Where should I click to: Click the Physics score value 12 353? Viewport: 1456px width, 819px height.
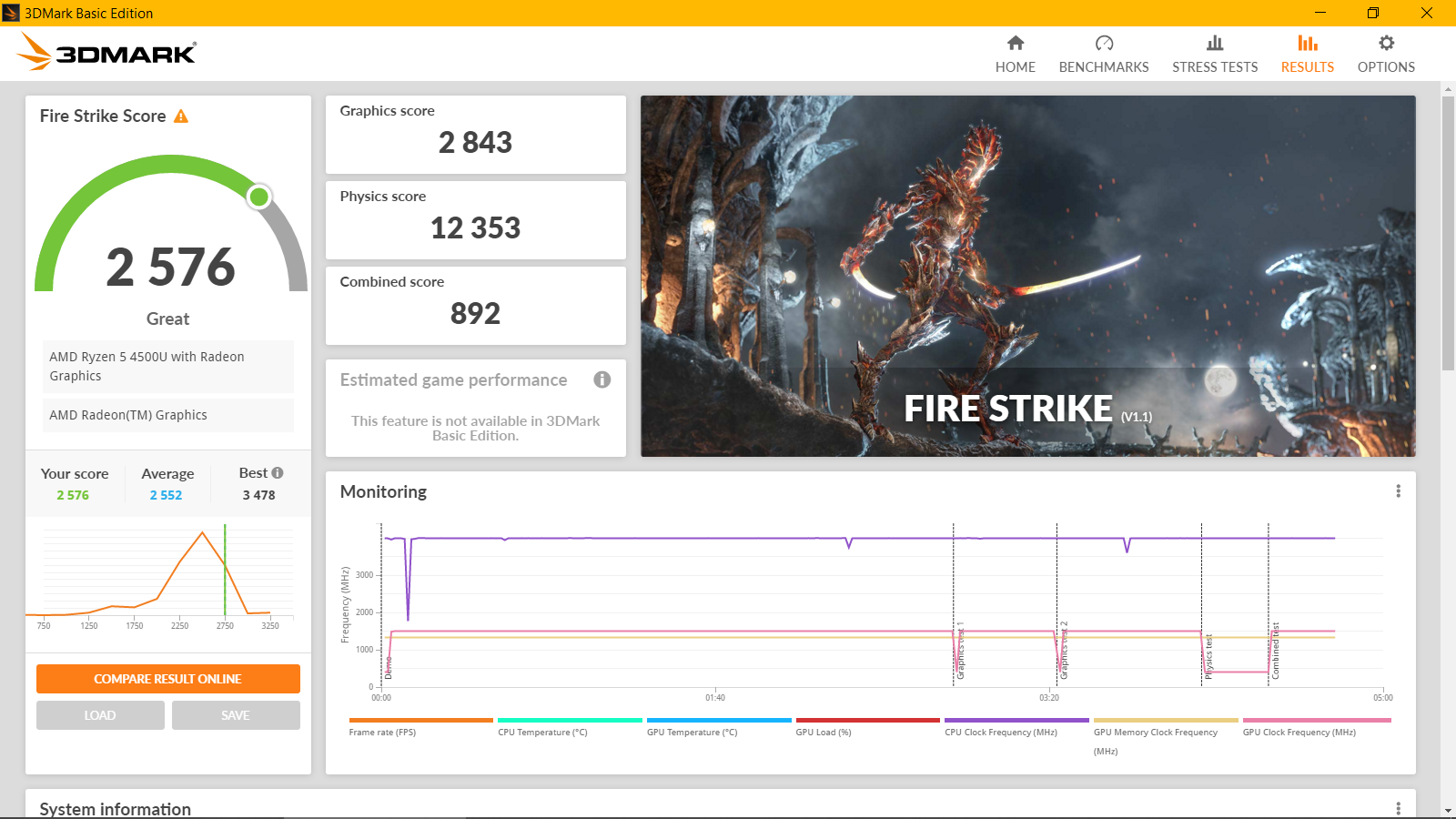pyautogui.click(x=475, y=227)
